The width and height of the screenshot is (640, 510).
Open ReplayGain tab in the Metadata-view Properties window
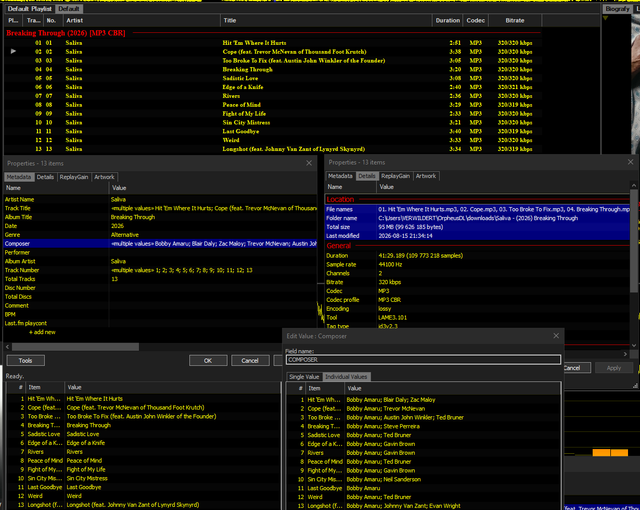[x=74, y=177]
